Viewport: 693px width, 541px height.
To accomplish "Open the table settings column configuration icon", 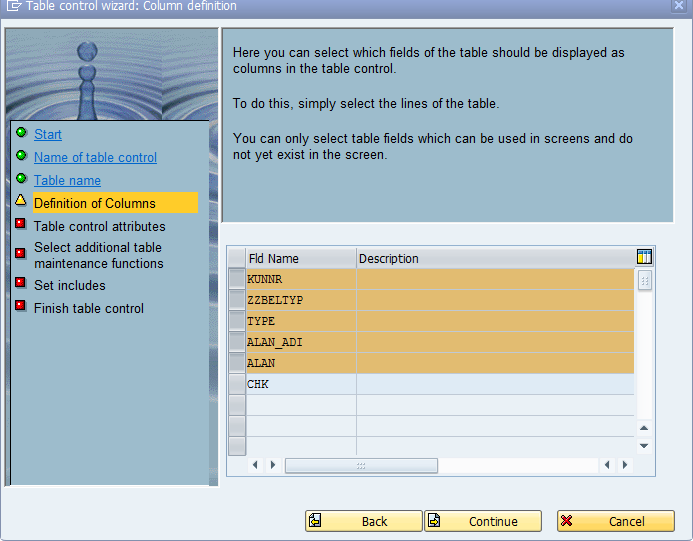I will [644, 256].
